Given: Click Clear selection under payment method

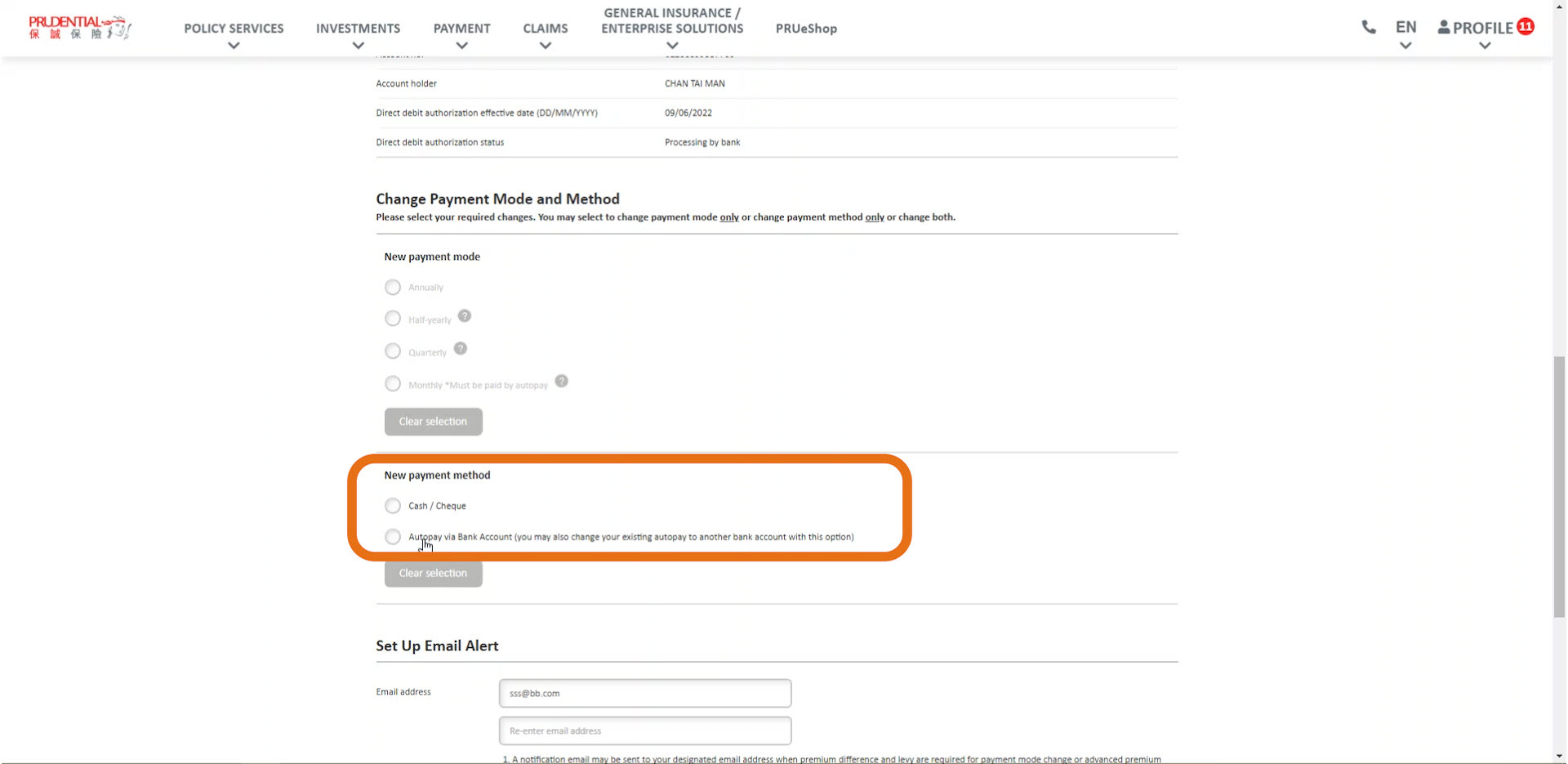Looking at the screenshot, I should [433, 573].
